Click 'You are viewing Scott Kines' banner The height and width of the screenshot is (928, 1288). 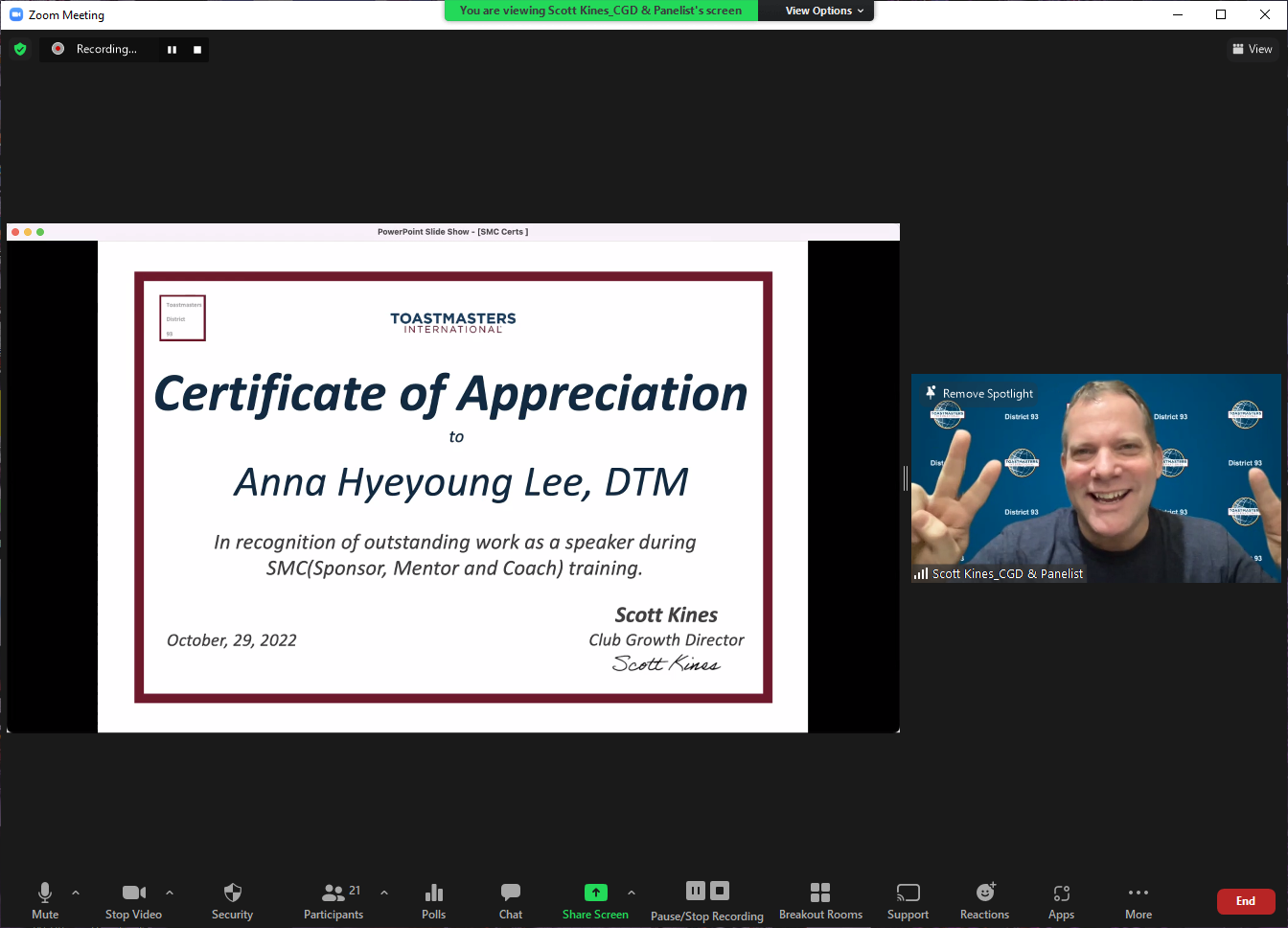[601, 11]
